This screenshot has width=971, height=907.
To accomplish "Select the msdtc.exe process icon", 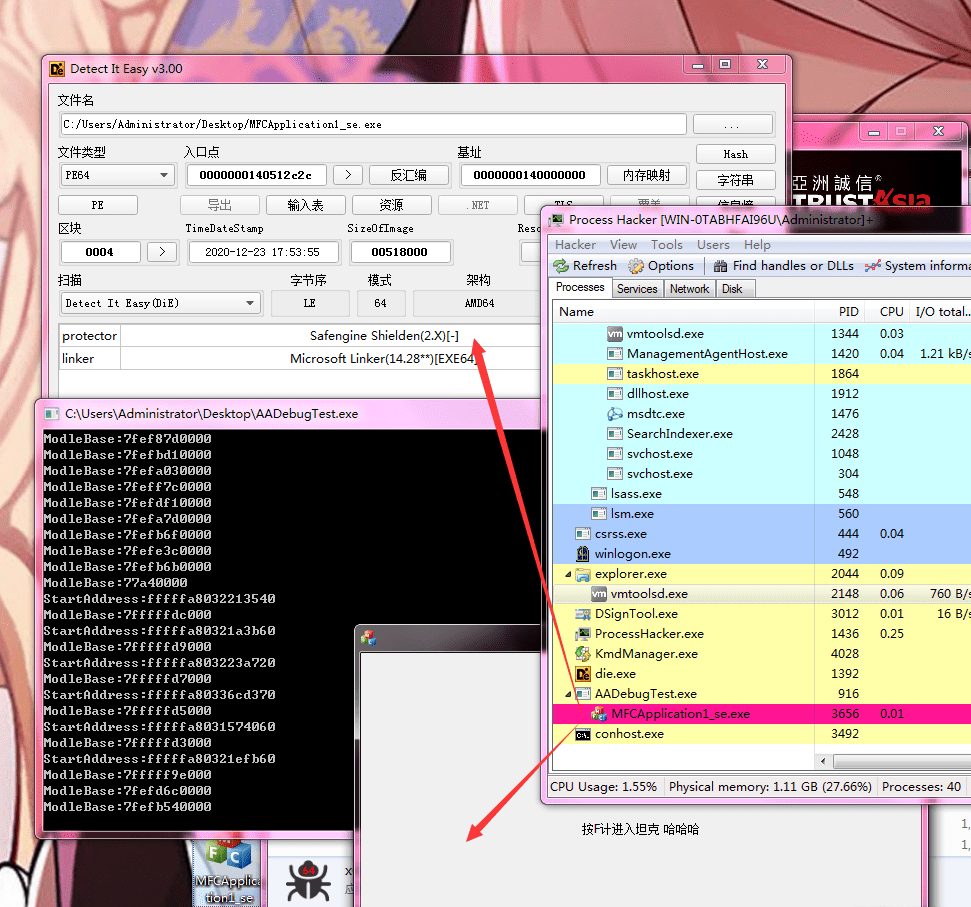I will [614, 414].
